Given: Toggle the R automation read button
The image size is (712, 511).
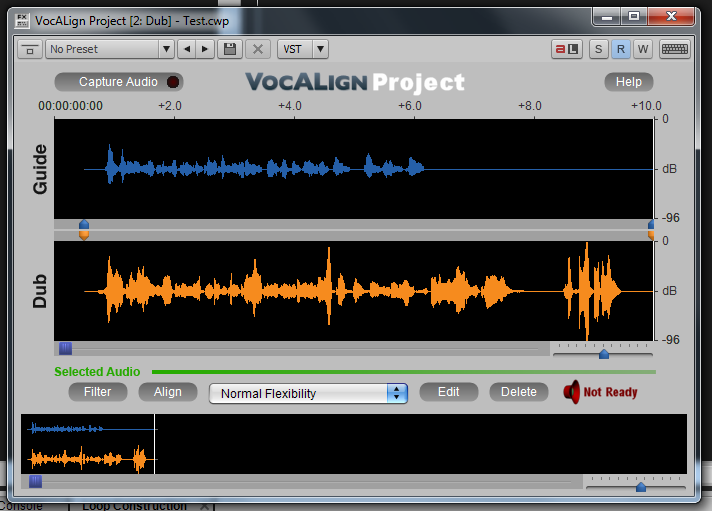Looking at the screenshot, I should [621, 49].
